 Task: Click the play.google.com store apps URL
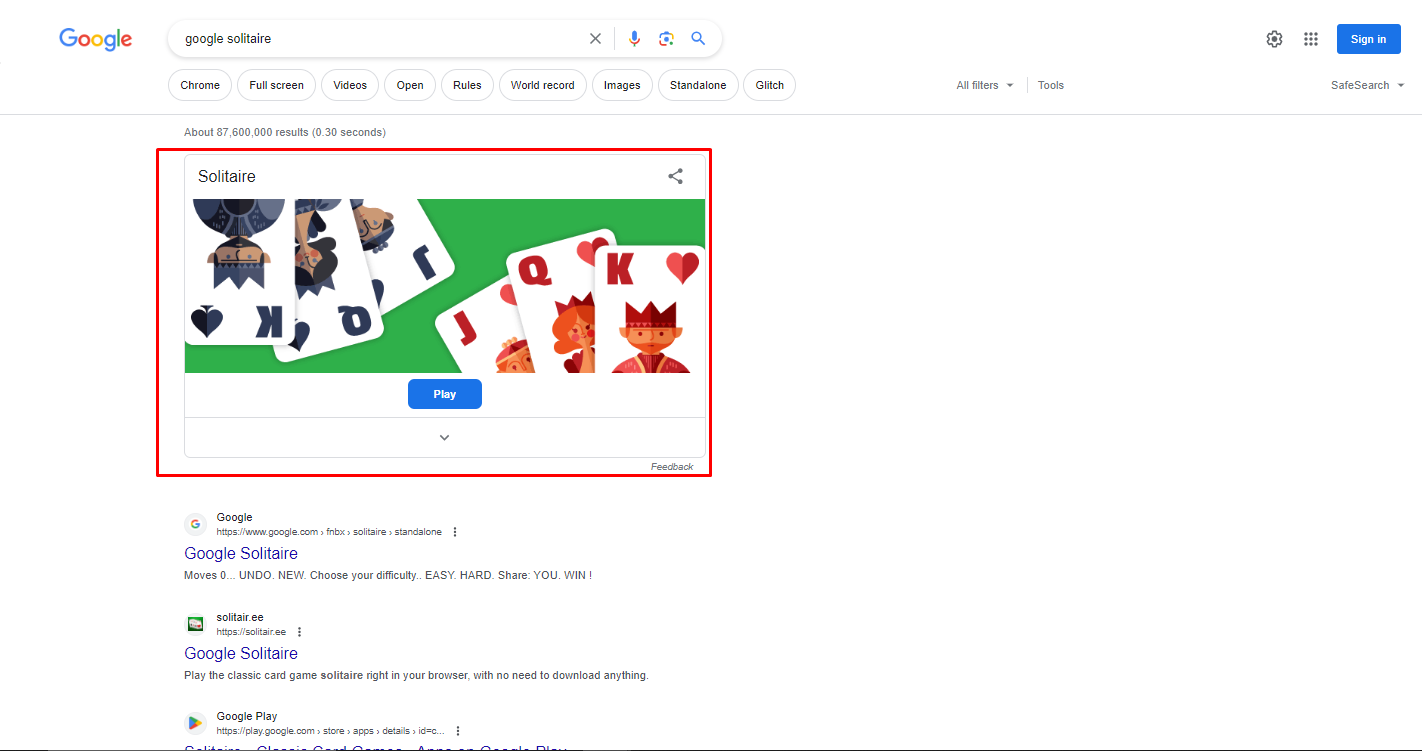pyautogui.click(x=331, y=731)
